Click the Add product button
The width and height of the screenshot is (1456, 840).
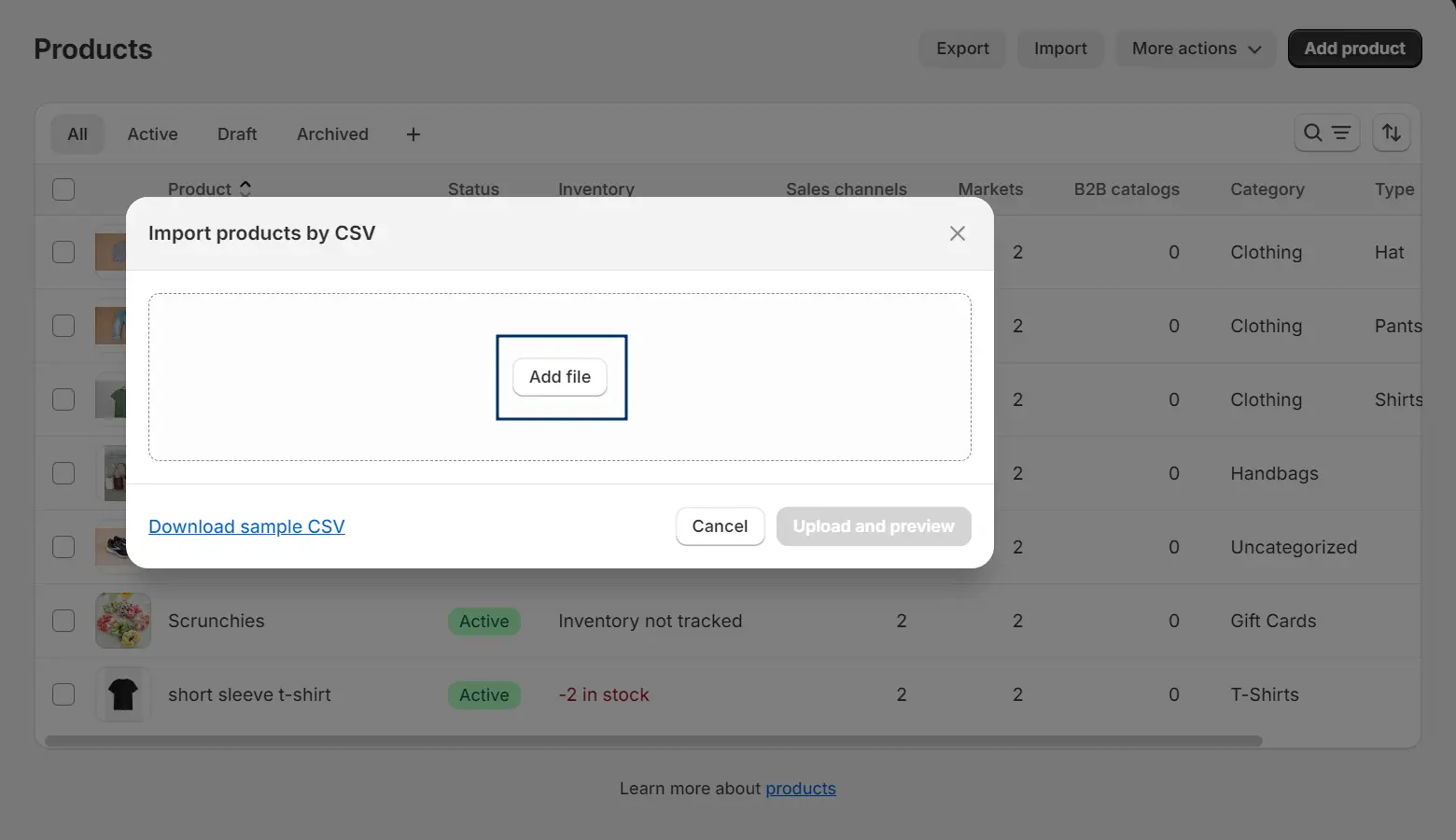click(1355, 49)
